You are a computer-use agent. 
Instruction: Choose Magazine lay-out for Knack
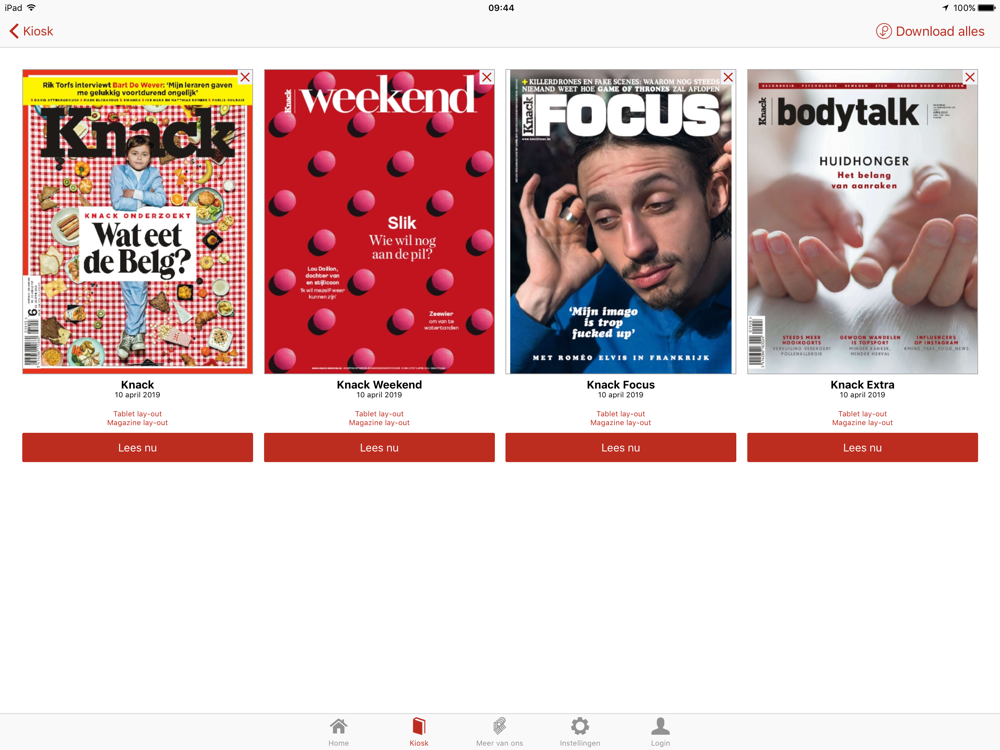pos(138,423)
